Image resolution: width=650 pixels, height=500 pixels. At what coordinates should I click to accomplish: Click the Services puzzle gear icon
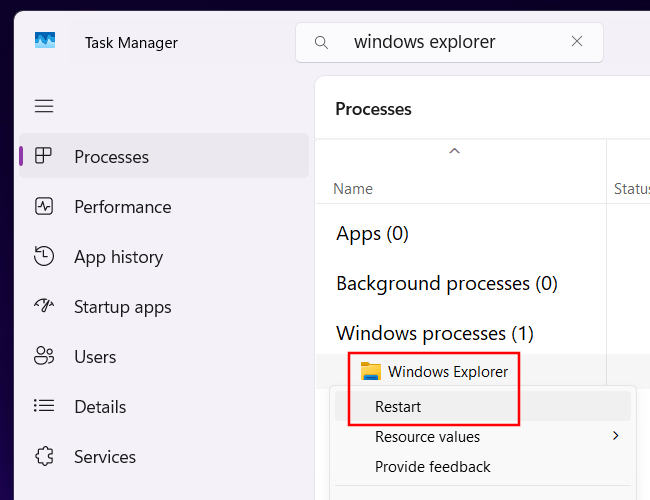coord(44,456)
